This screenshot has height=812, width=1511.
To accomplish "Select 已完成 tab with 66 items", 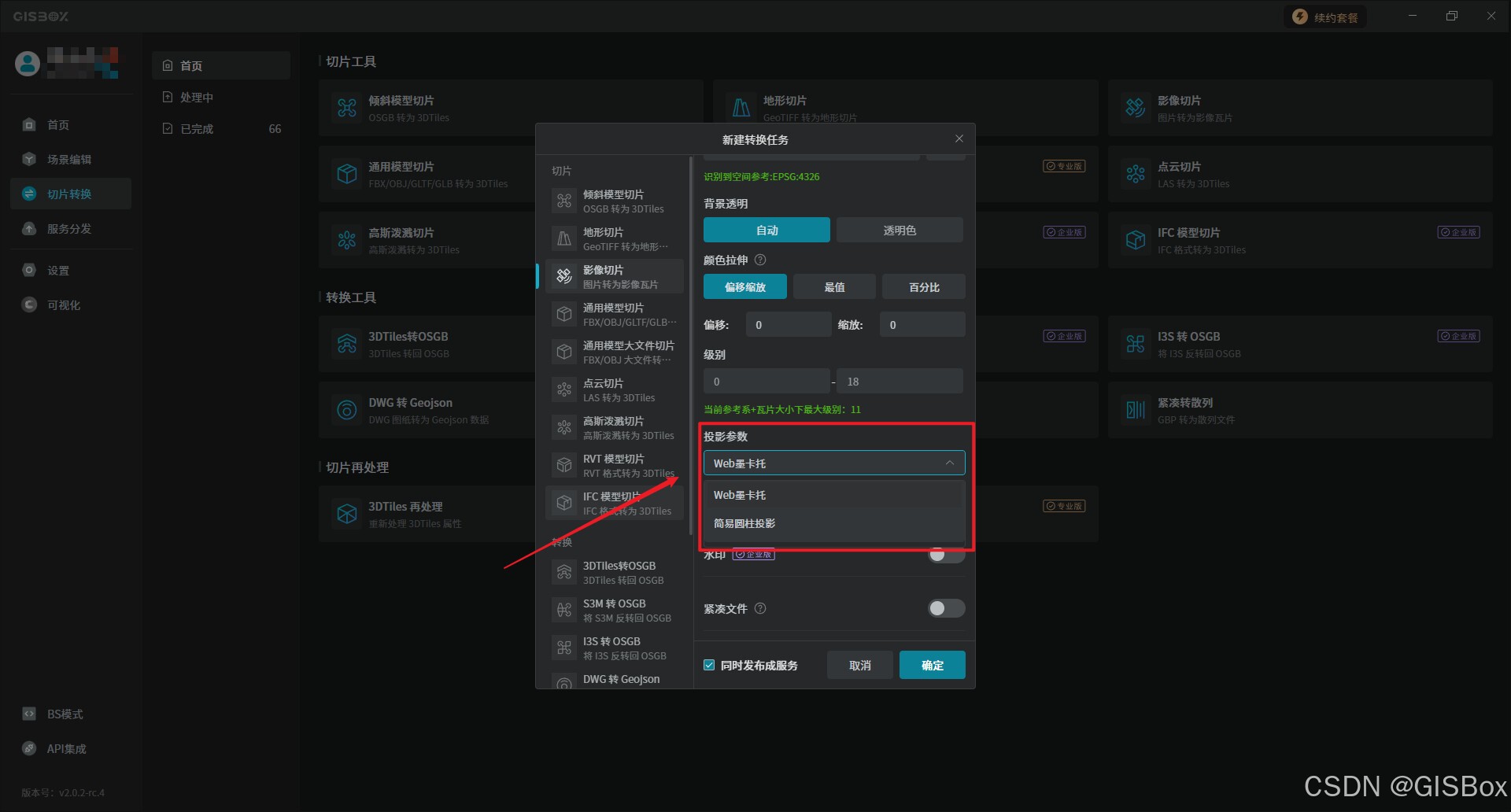I will [221, 129].
